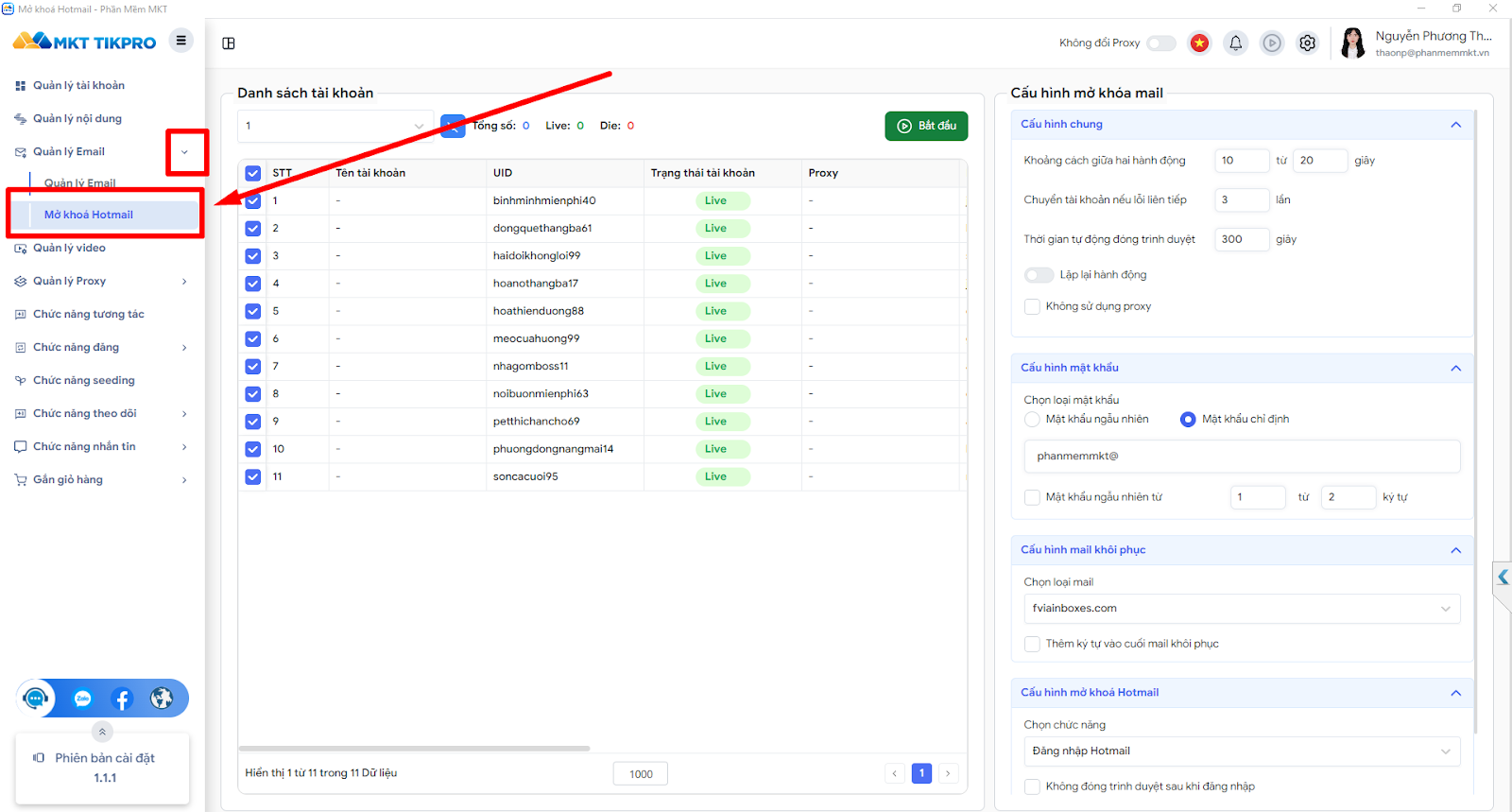Open the support chat headset icon
Image resolution: width=1512 pixels, height=812 pixels.
pos(36,699)
